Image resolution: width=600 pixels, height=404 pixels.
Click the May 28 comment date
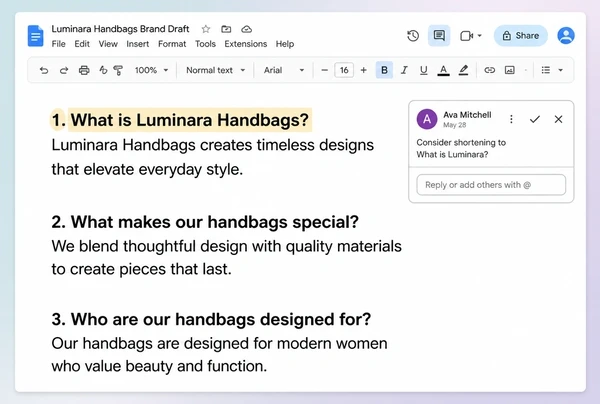tap(455, 125)
